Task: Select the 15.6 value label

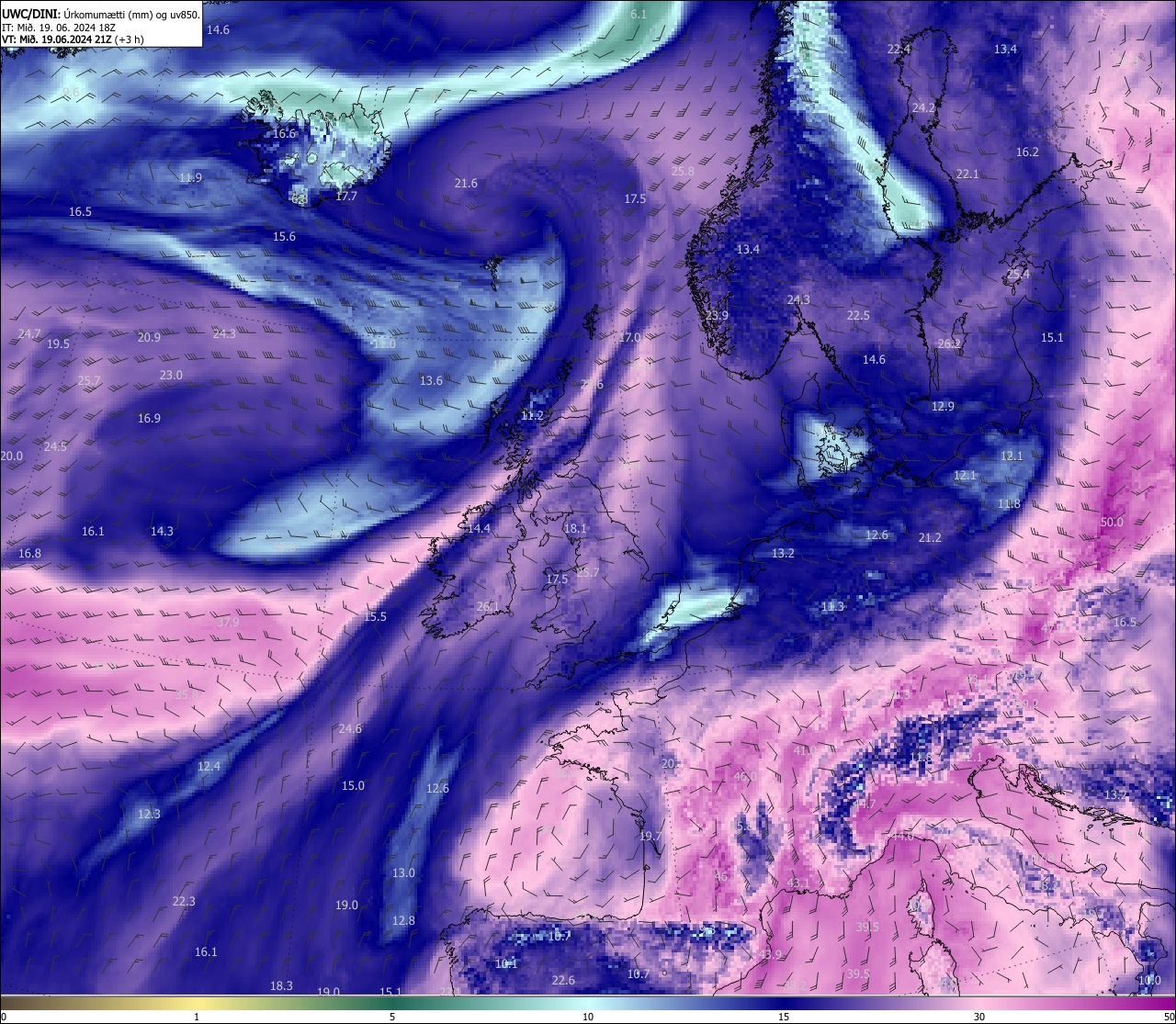Action: click(284, 237)
